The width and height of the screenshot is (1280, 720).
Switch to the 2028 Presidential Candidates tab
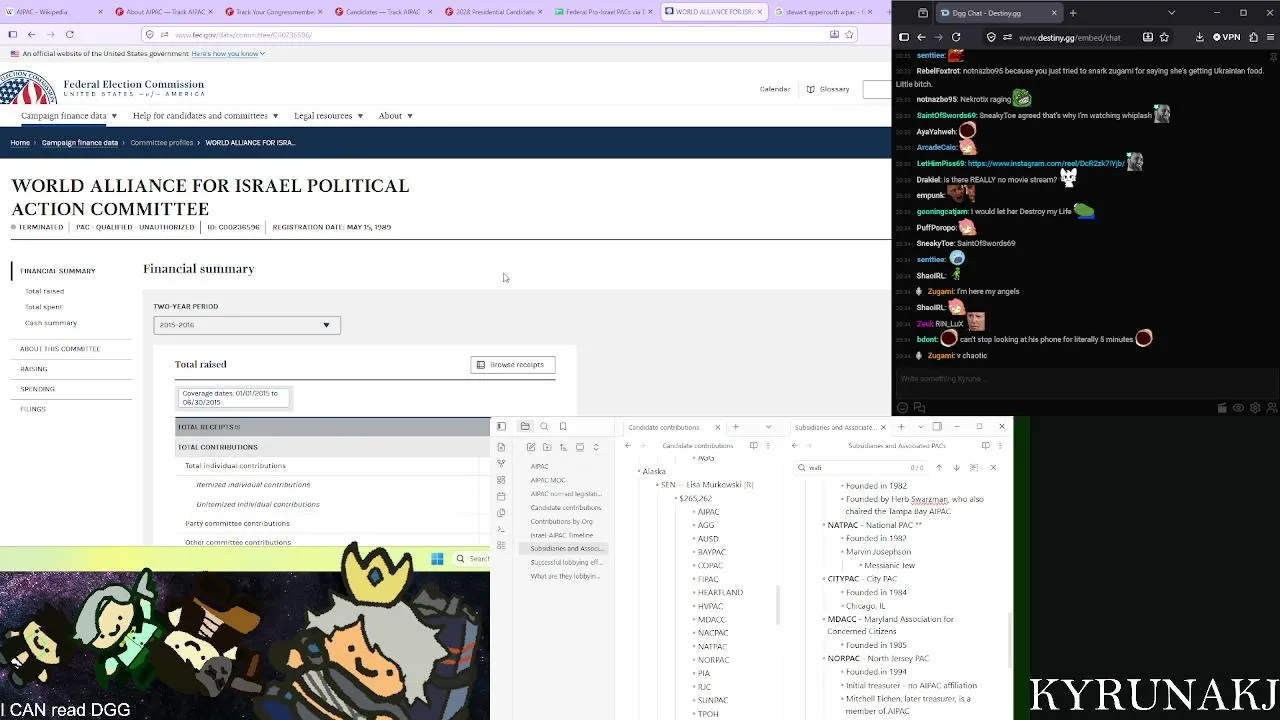pos(496,12)
